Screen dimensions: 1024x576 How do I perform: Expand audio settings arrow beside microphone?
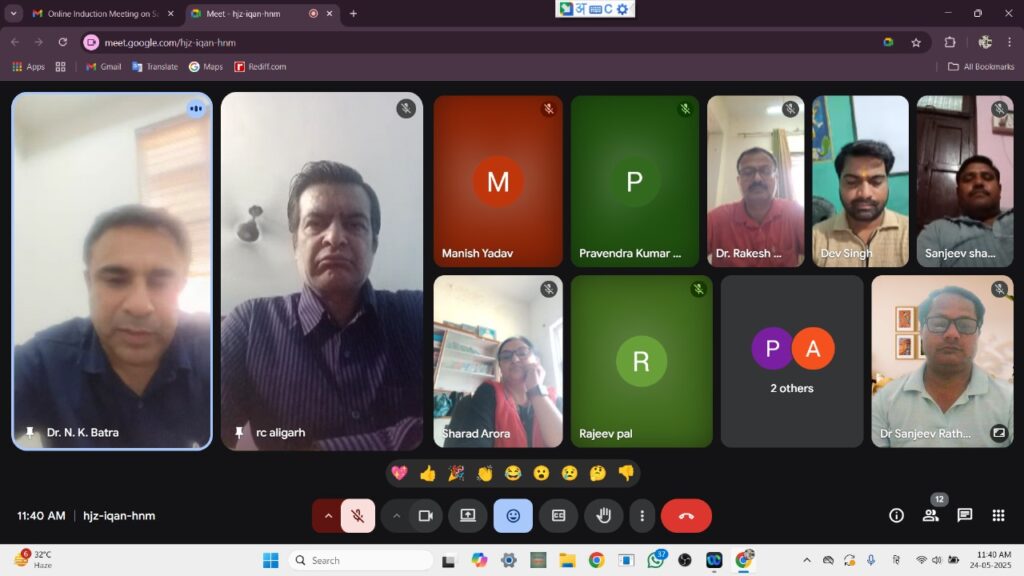pos(327,516)
